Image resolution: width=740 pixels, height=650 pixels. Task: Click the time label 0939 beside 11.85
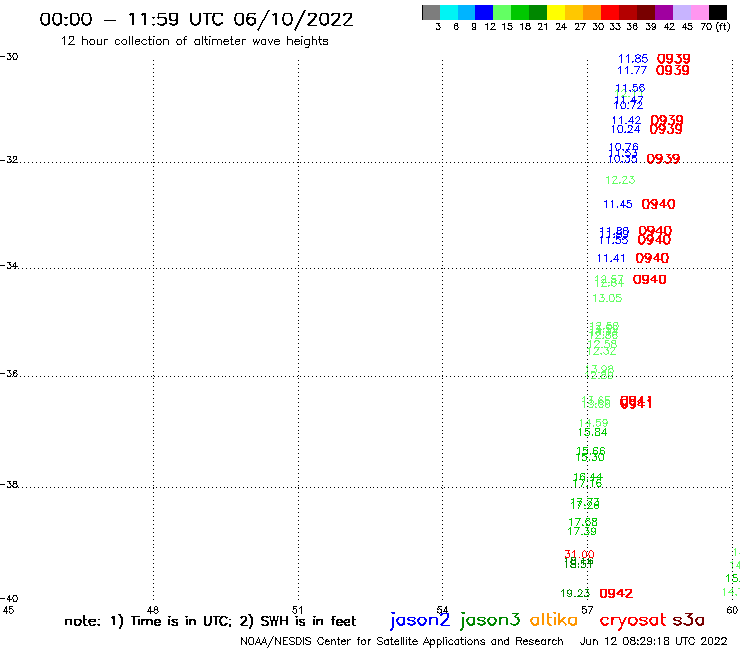(673, 59)
